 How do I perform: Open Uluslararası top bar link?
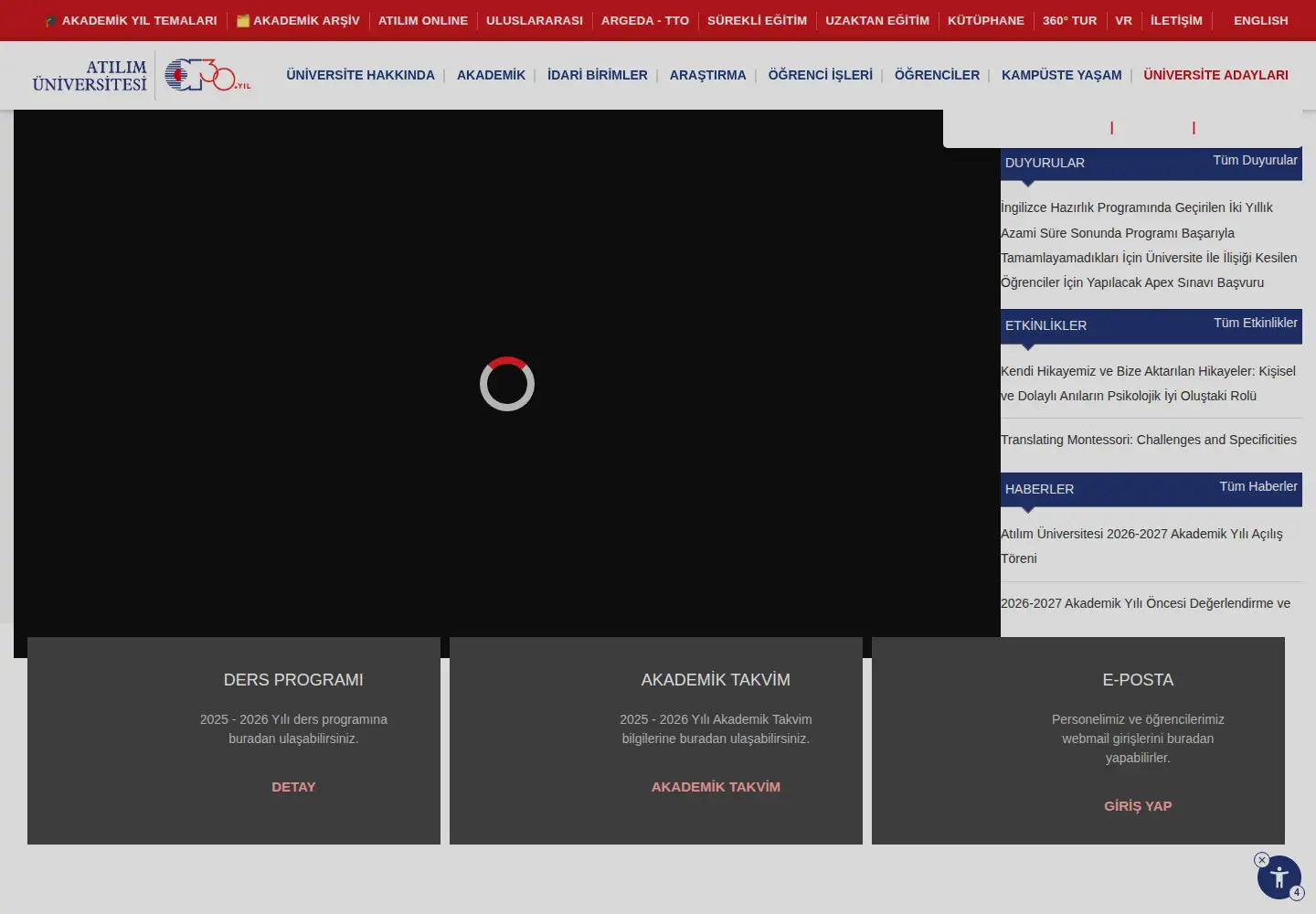pyautogui.click(x=535, y=20)
